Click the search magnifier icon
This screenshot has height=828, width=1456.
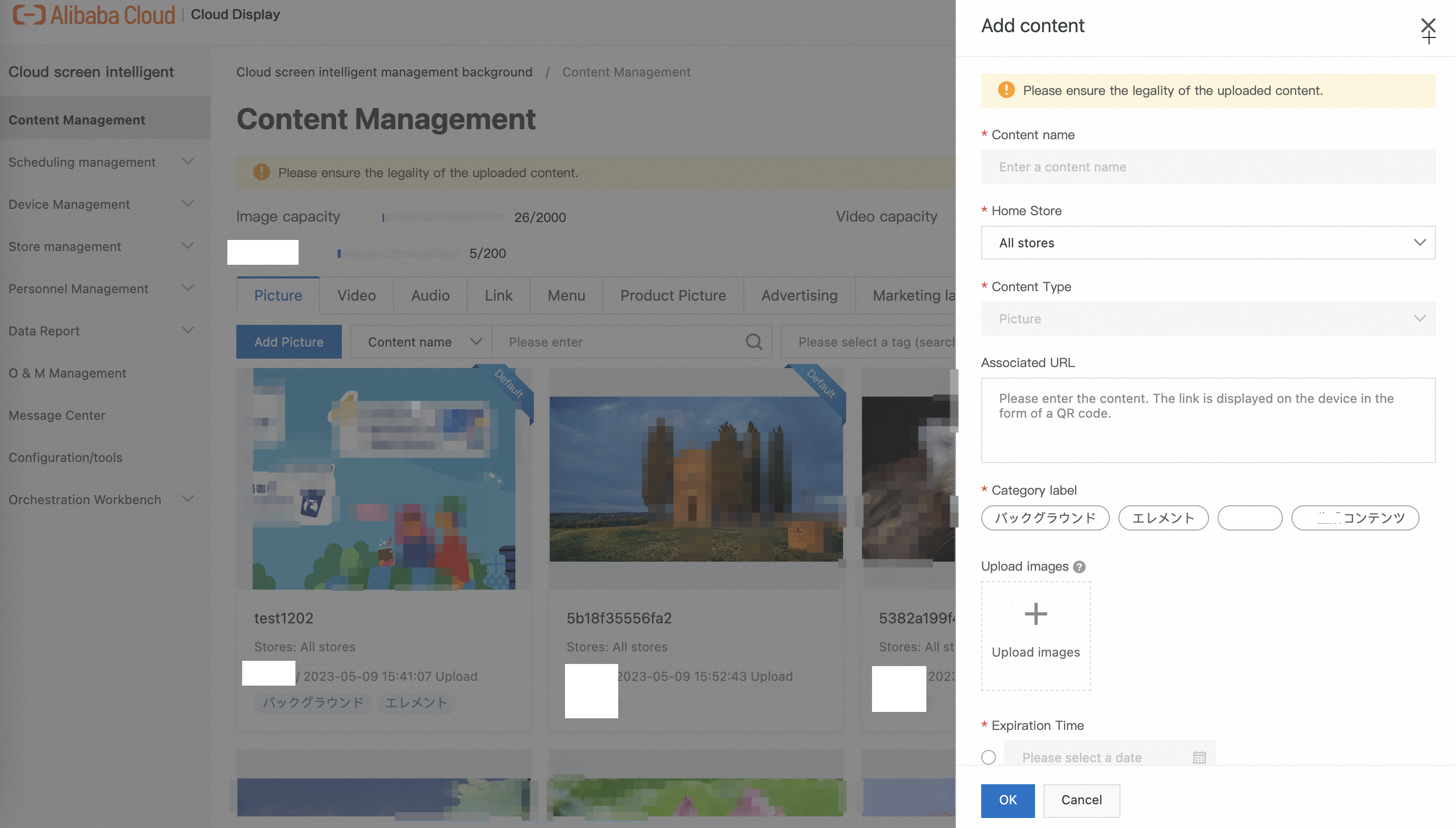pyautogui.click(x=754, y=342)
